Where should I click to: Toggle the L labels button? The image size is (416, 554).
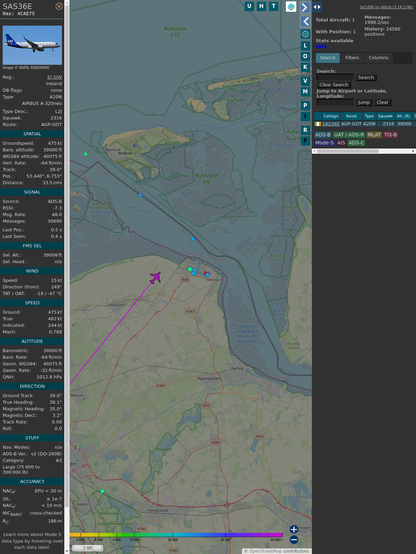[x=305, y=46]
